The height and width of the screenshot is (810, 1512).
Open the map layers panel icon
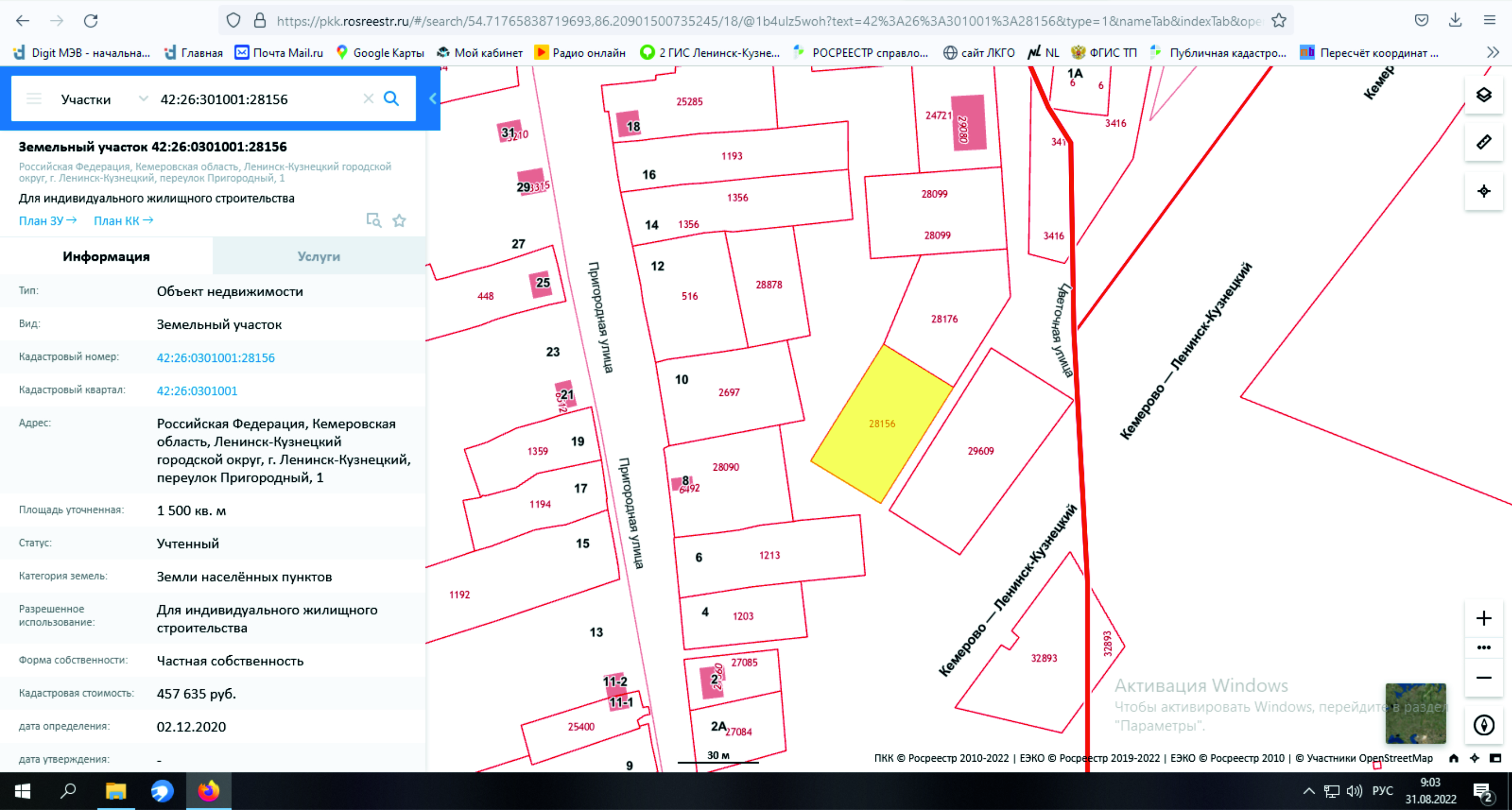tap(1483, 95)
